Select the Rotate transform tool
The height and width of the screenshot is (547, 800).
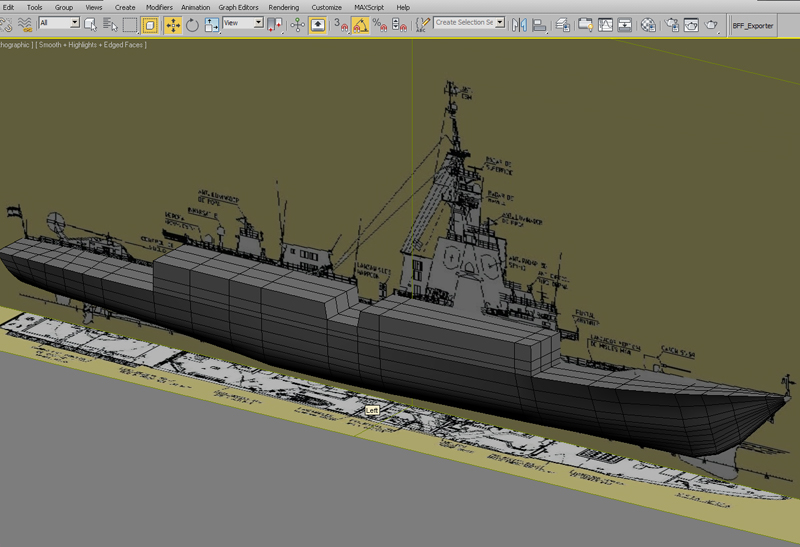[x=192, y=25]
